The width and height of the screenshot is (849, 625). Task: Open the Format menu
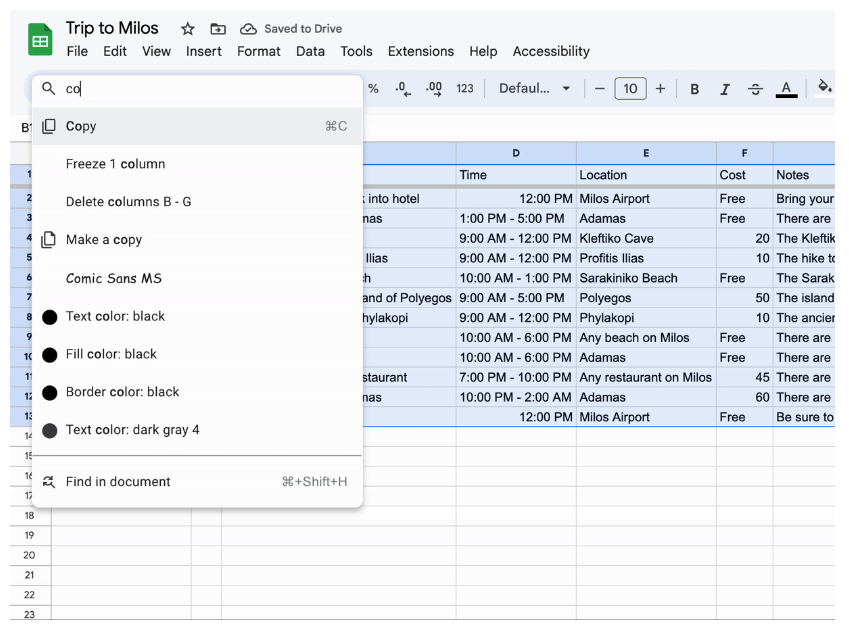tap(259, 51)
